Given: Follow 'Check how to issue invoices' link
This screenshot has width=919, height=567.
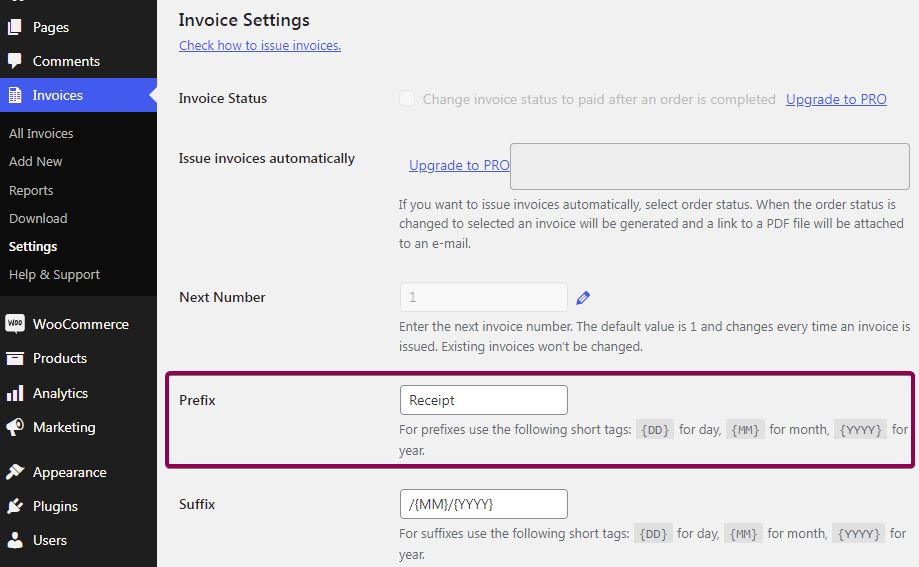Looking at the screenshot, I should (x=260, y=45).
